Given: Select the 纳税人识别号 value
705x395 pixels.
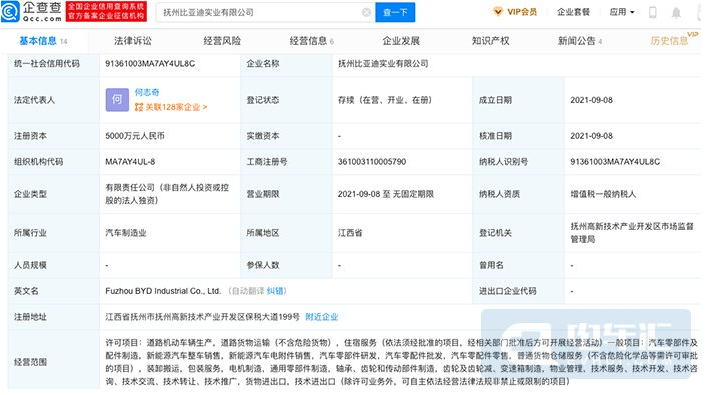Looking at the screenshot, I should click(615, 161).
